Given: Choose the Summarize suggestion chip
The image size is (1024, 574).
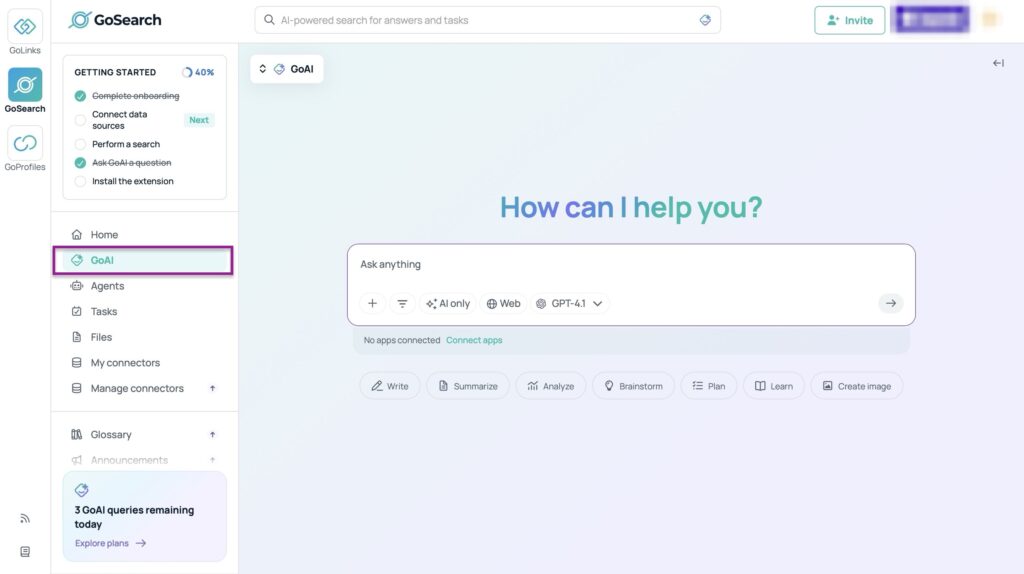Looking at the screenshot, I should coord(468,386).
